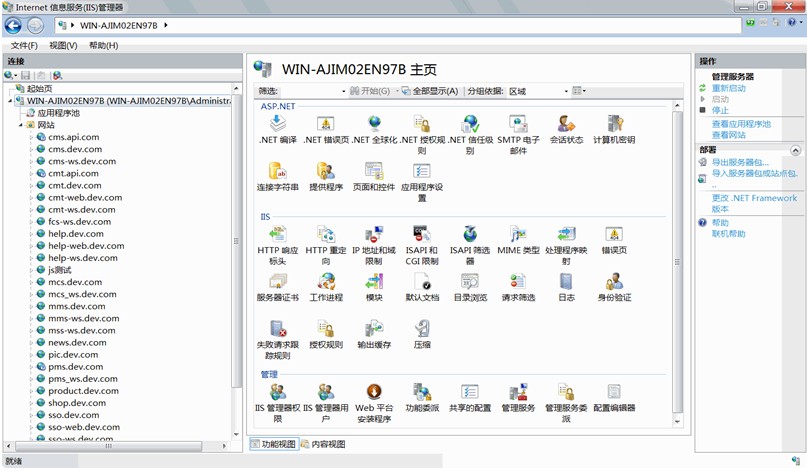Open the 视图(V) menu
The width and height of the screenshot is (807, 471).
click(63, 45)
